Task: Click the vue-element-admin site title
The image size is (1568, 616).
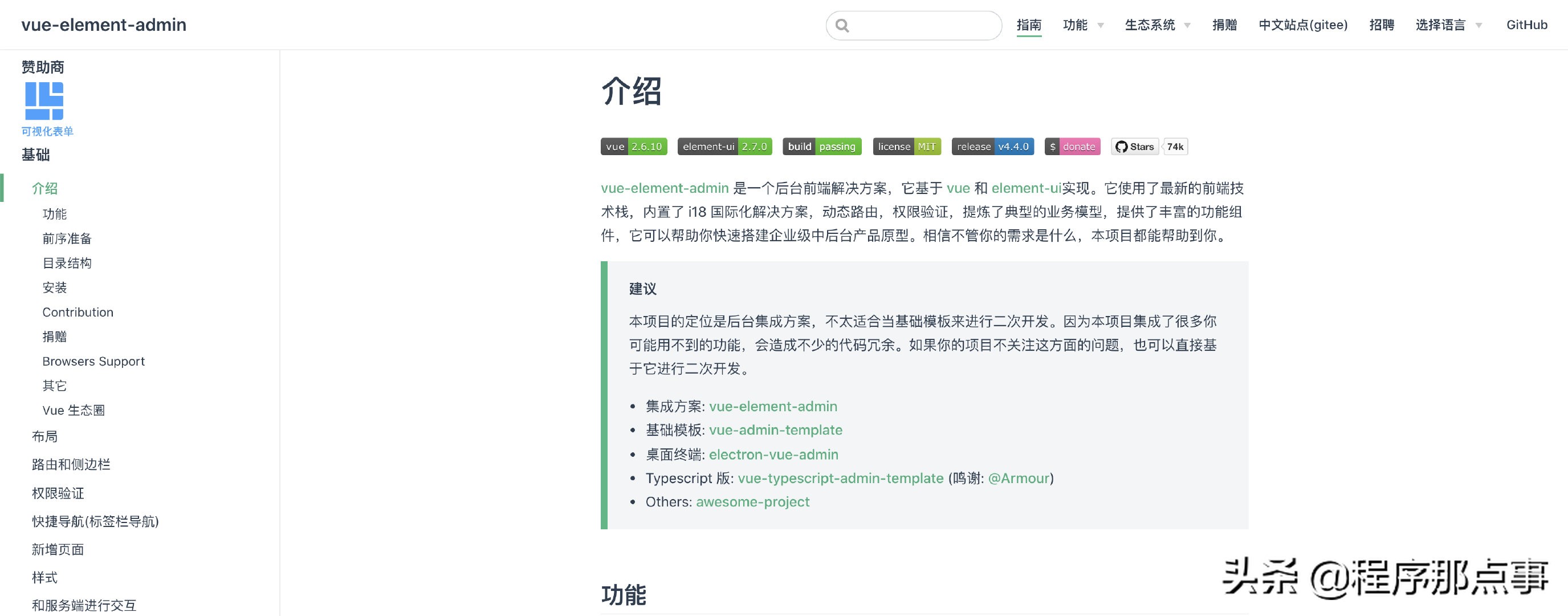Action: click(104, 25)
